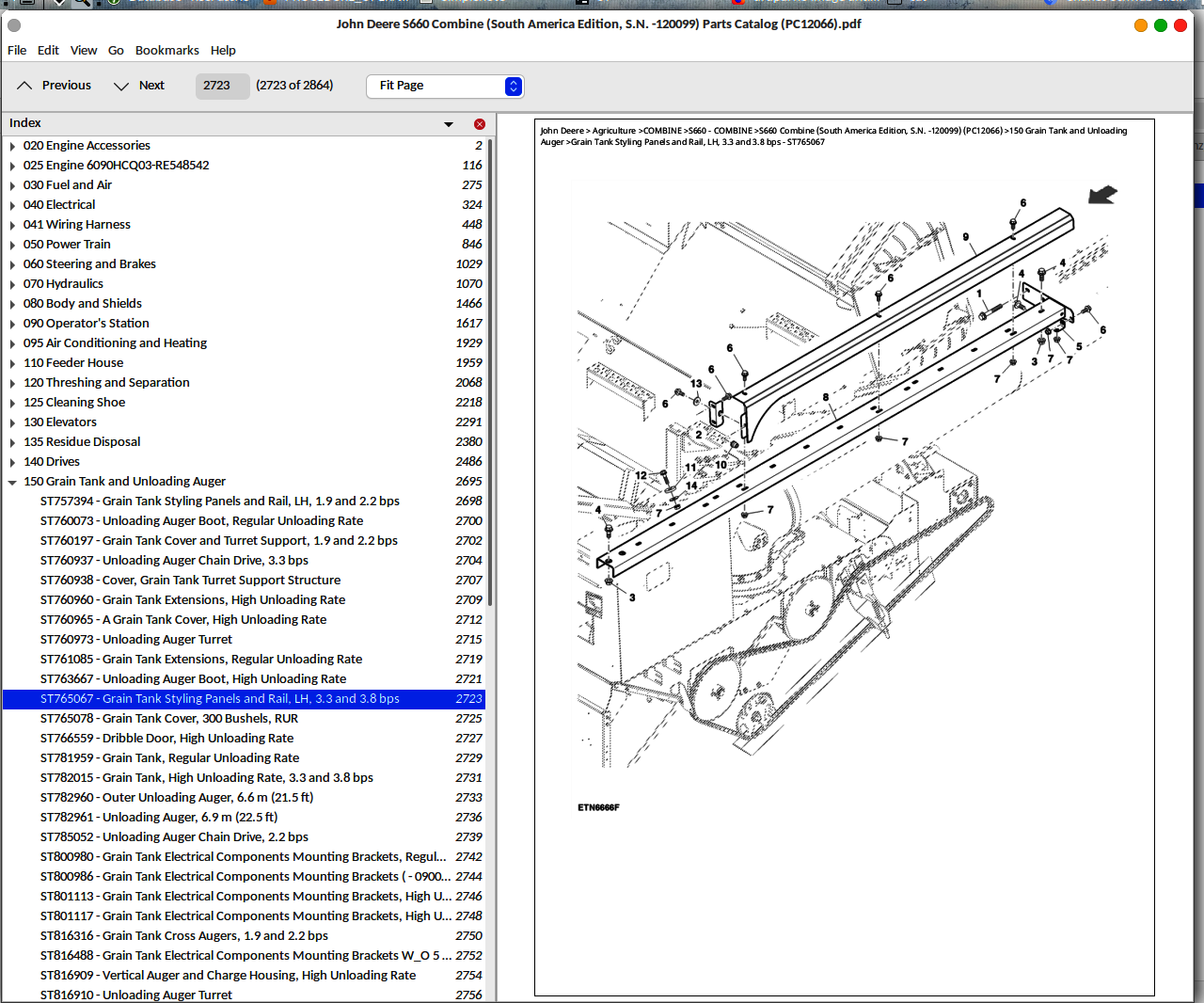1204x1003 pixels.
Task: Click the Index panel vertical scrollbar
Action: click(x=490, y=376)
